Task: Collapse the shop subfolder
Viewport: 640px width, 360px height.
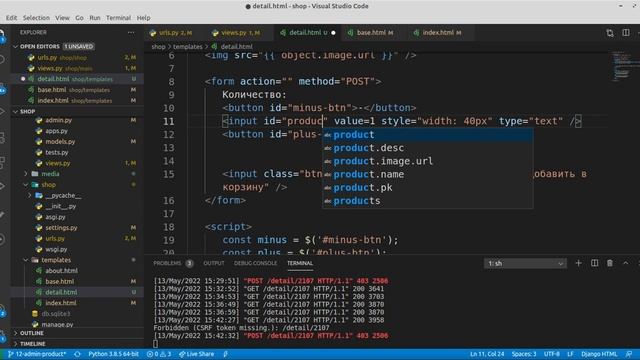Action: [x=26, y=184]
